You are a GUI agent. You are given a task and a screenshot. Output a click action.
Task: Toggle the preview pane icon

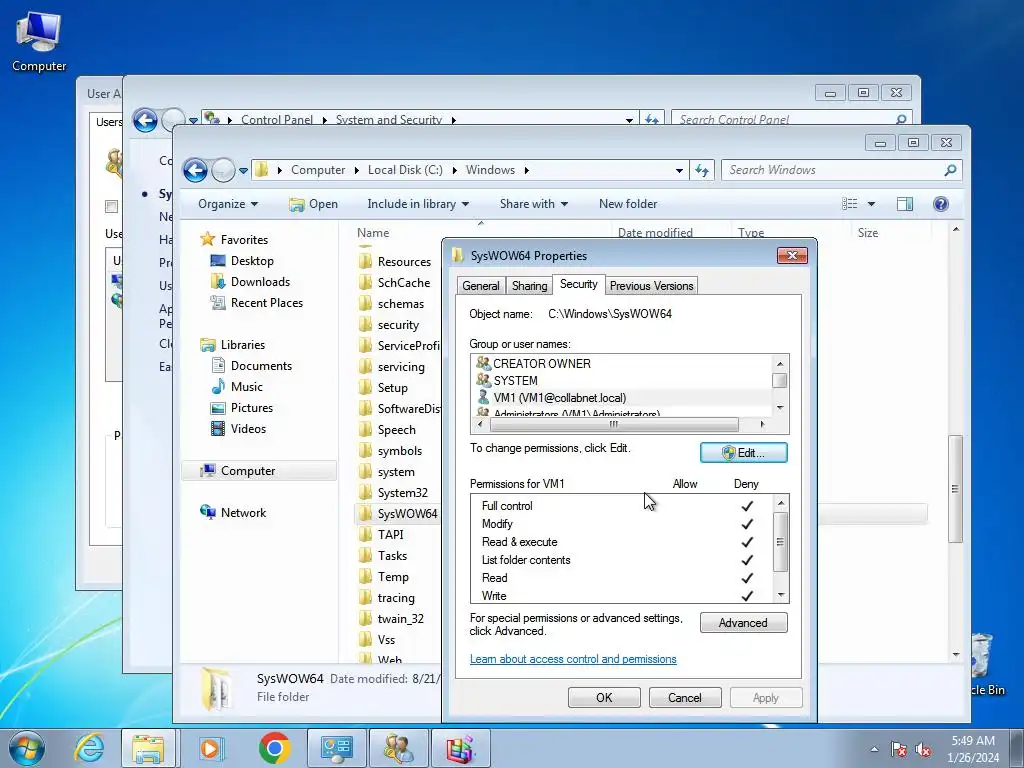pos(904,204)
